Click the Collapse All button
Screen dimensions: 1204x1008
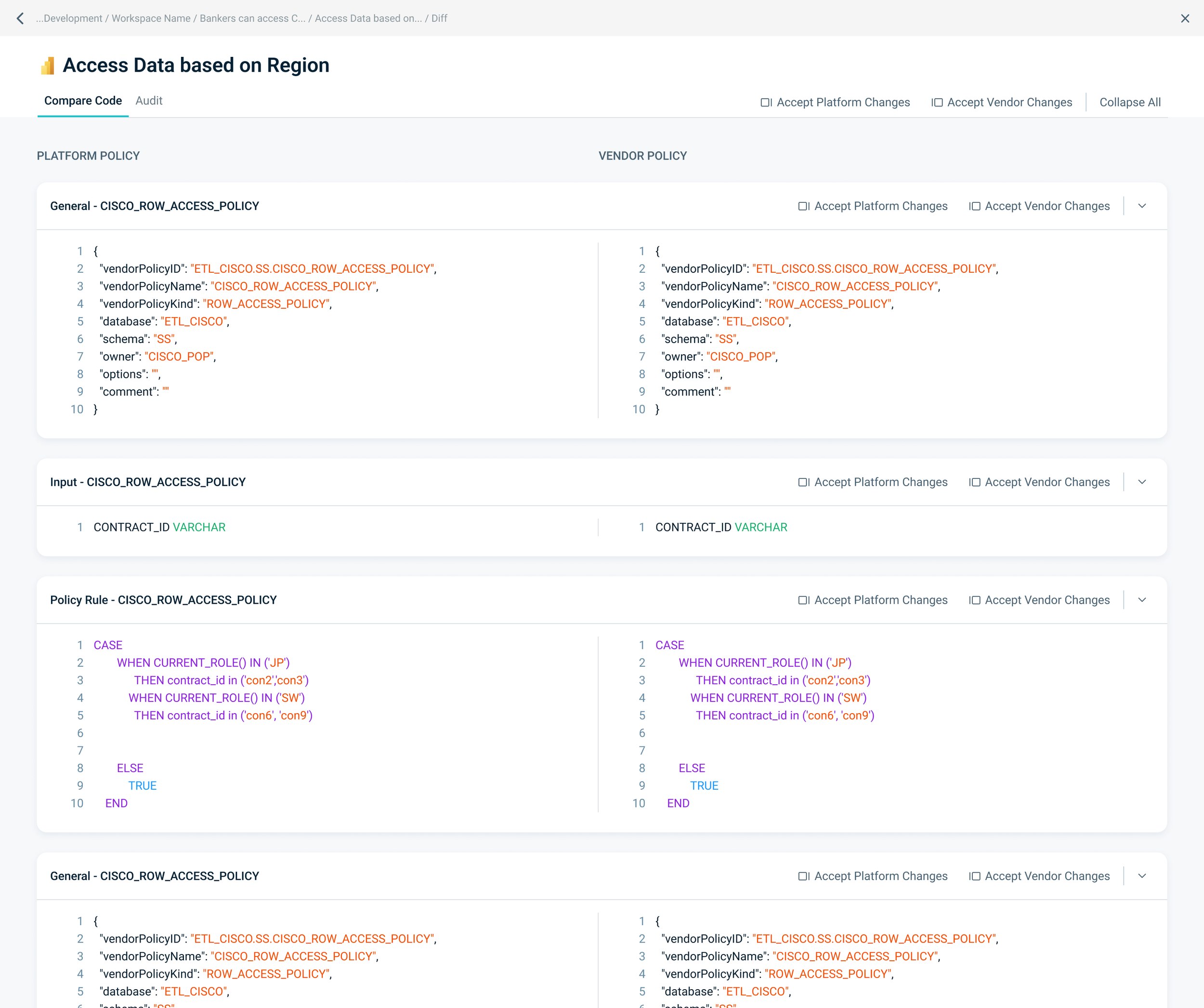tap(1129, 102)
